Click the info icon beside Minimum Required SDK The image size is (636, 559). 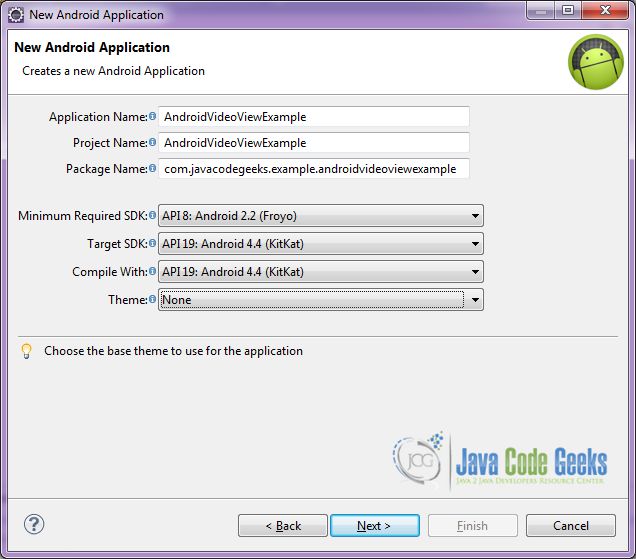click(152, 215)
